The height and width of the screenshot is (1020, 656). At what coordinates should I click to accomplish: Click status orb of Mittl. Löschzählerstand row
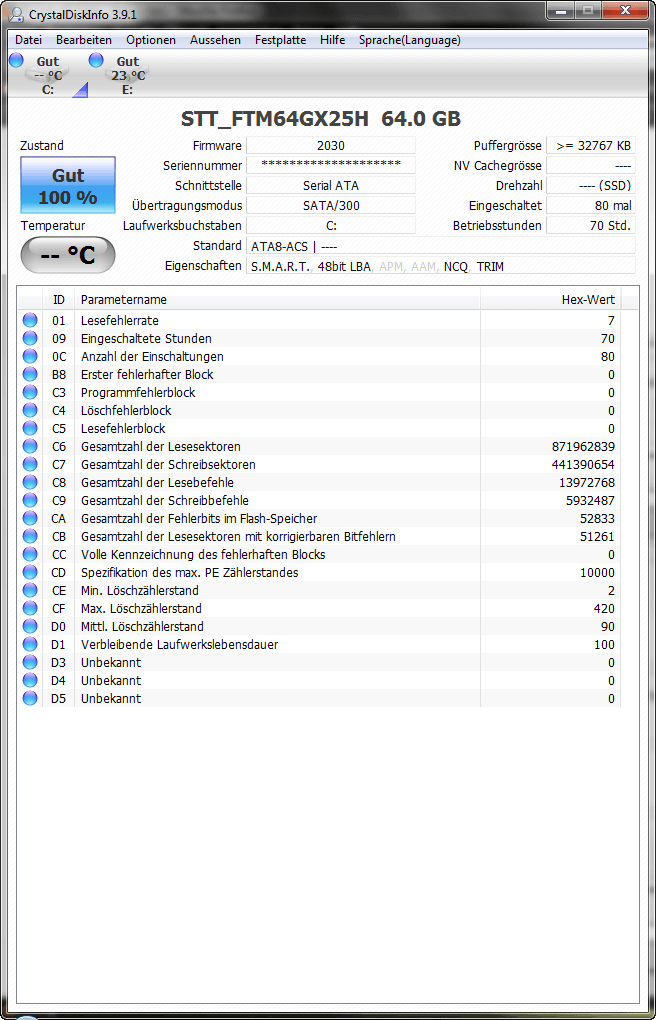pos(30,626)
